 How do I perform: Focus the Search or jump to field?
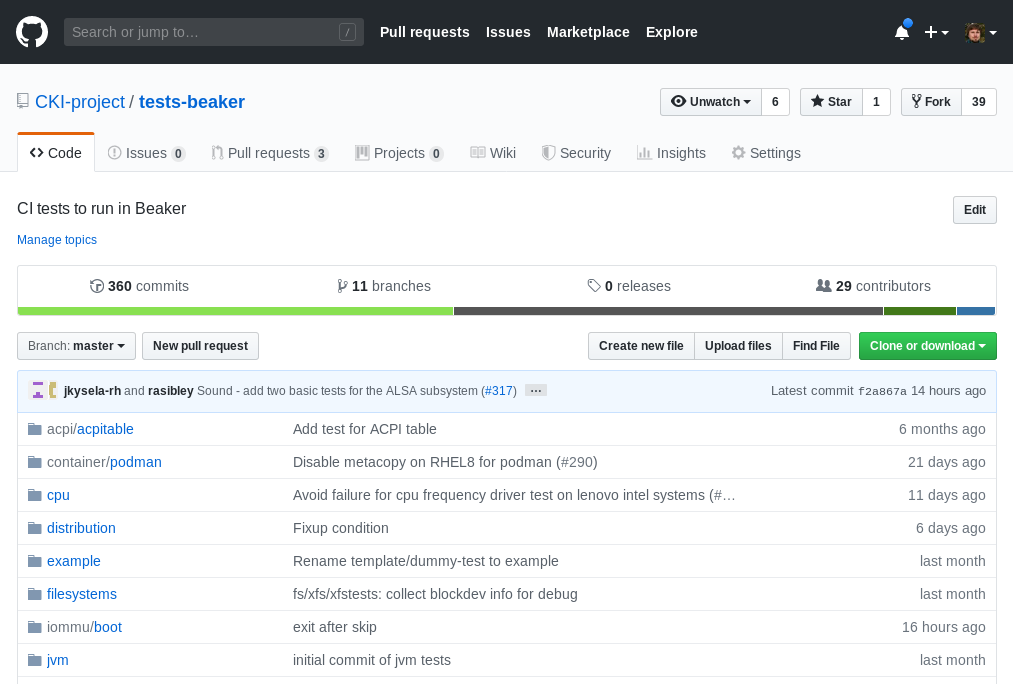pos(214,32)
